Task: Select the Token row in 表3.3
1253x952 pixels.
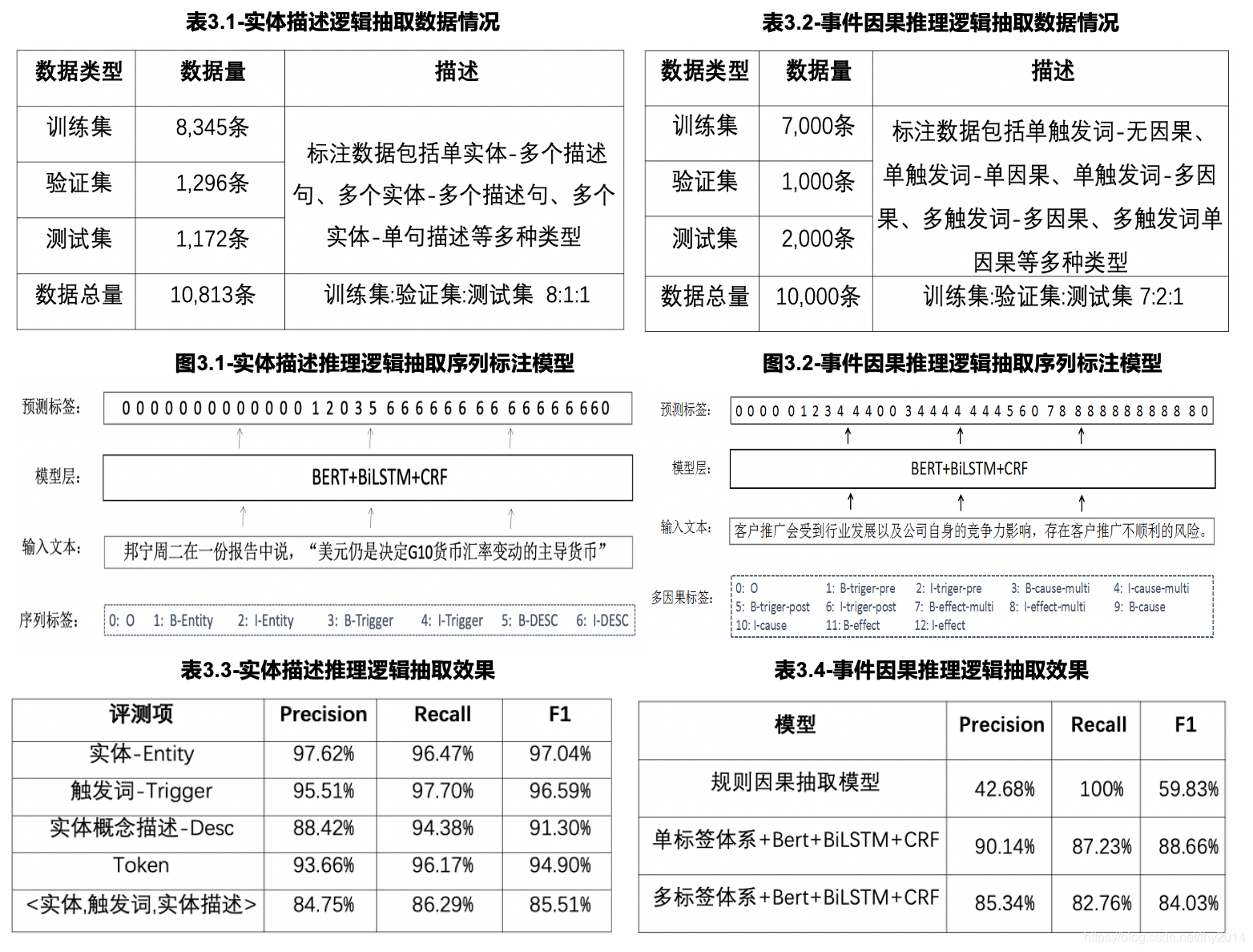Action: click(x=140, y=865)
